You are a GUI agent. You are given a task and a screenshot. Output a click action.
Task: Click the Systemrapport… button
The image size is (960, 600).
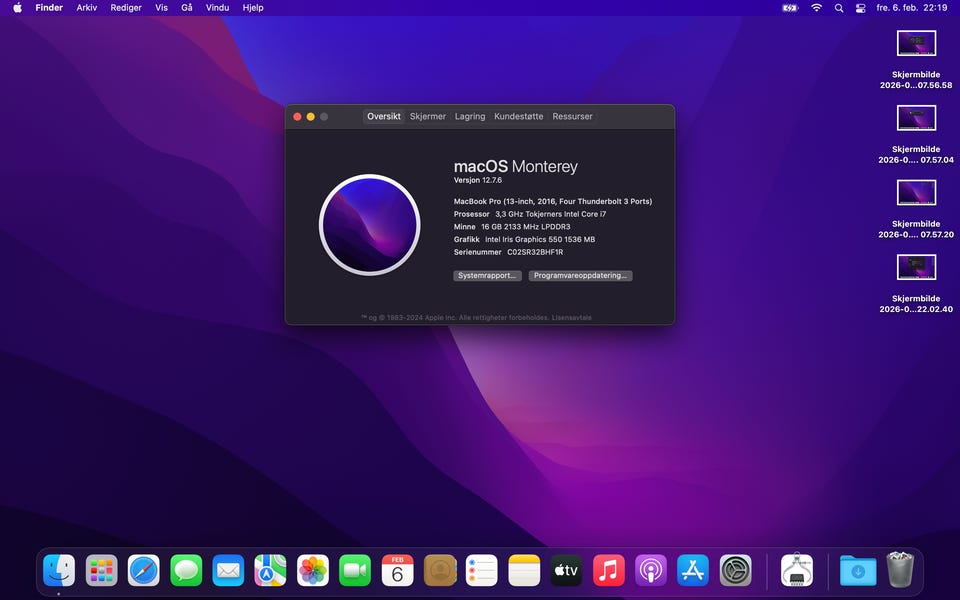click(488, 276)
